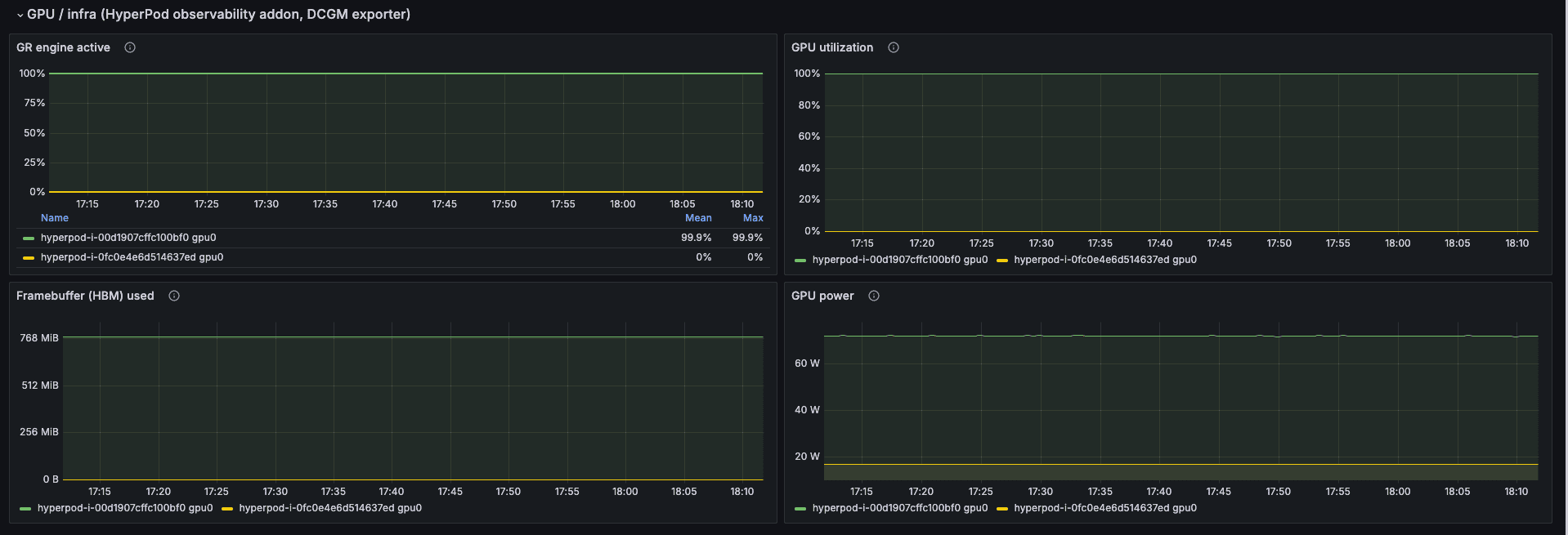Image resolution: width=1568 pixels, height=535 pixels.
Task: Show info icon for GR engine active
Action: pyautogui.click(x=130, y=47)
